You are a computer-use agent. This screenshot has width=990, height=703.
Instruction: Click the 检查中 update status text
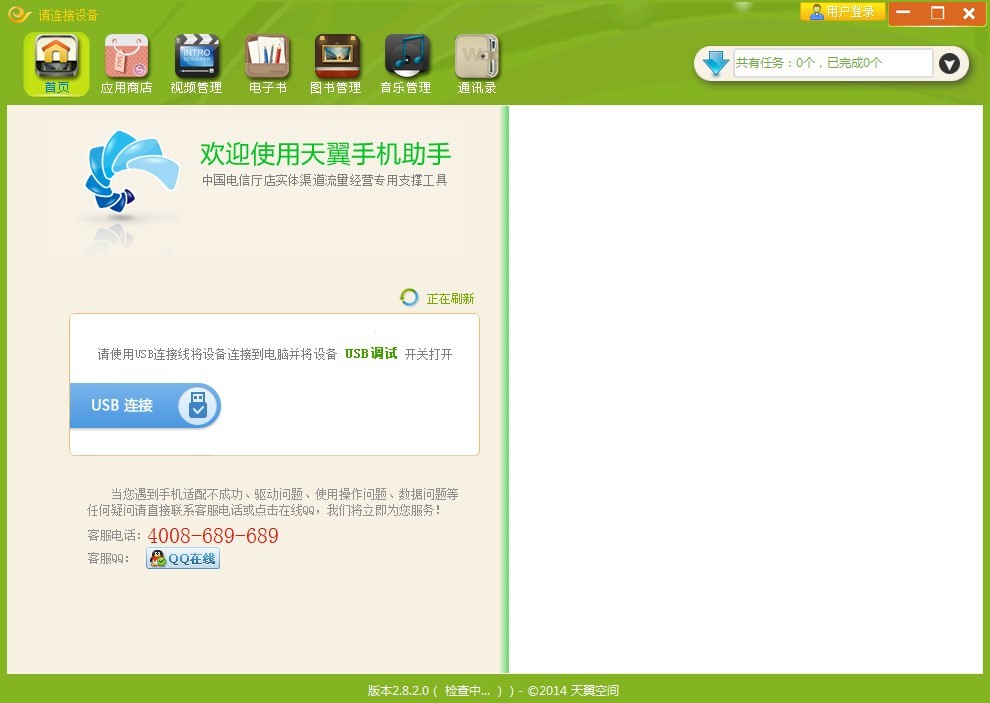(x=467, y=690)
